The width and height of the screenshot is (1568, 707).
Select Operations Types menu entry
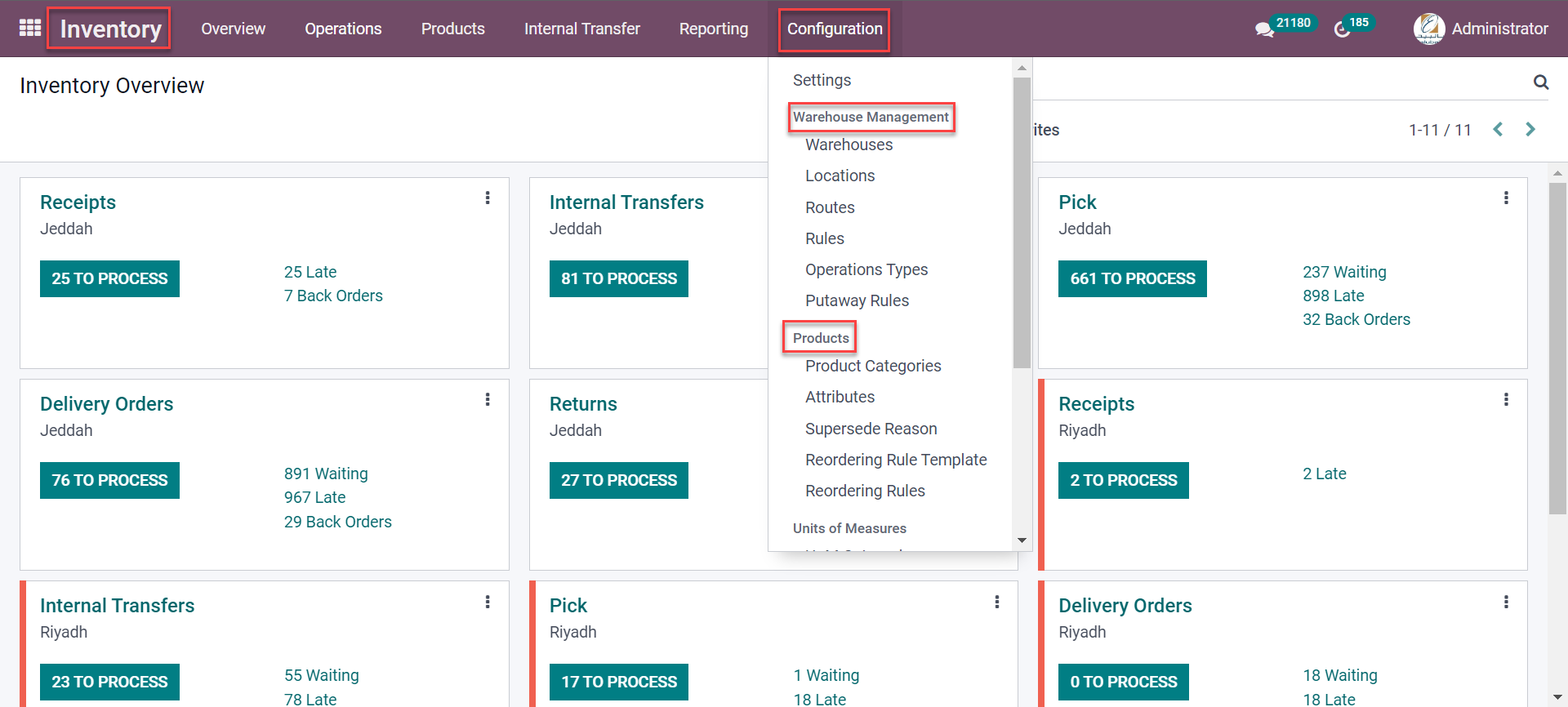(x=866, y=269)
